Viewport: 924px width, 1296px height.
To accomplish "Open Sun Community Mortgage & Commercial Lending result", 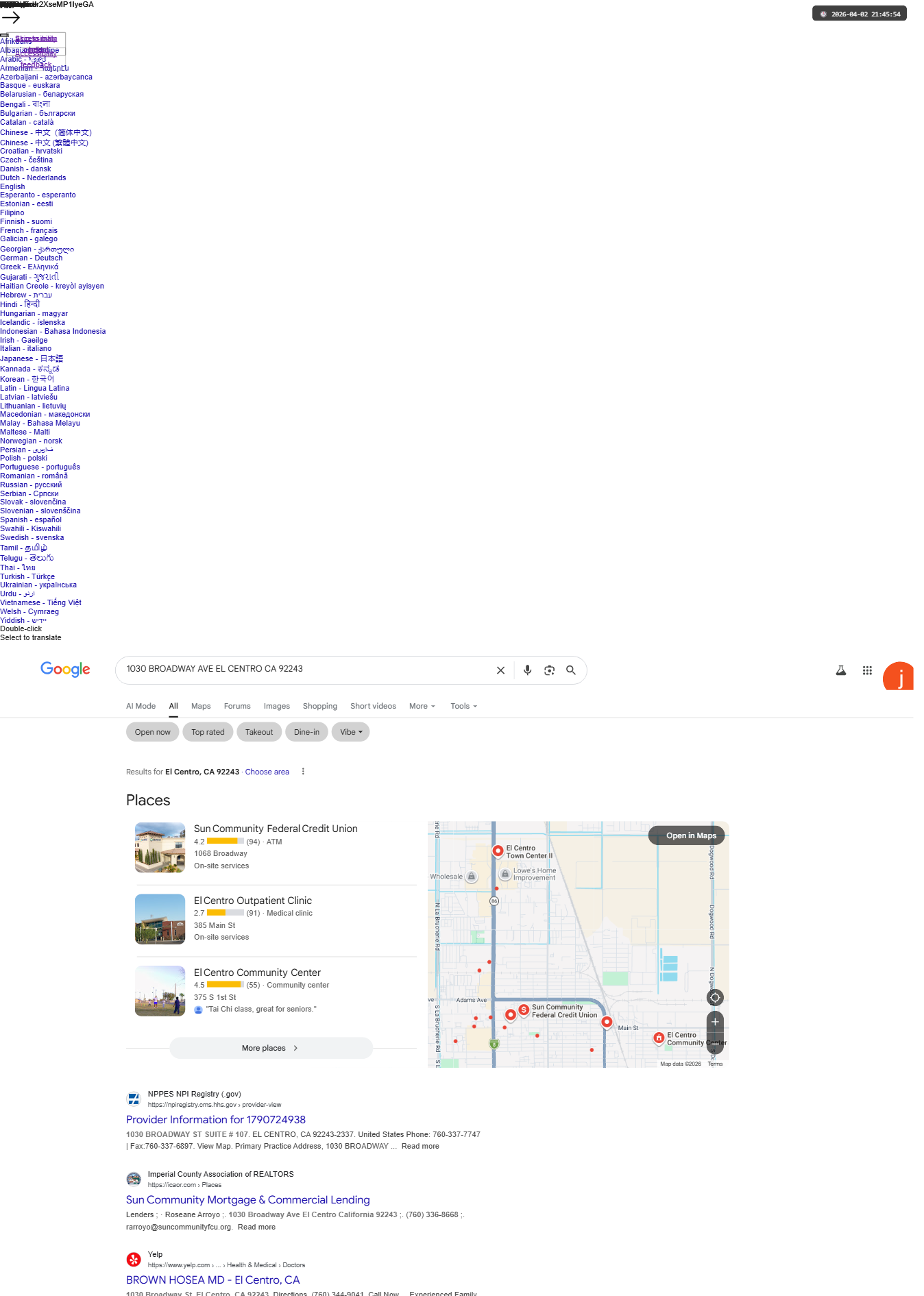I will (248, 1200).
